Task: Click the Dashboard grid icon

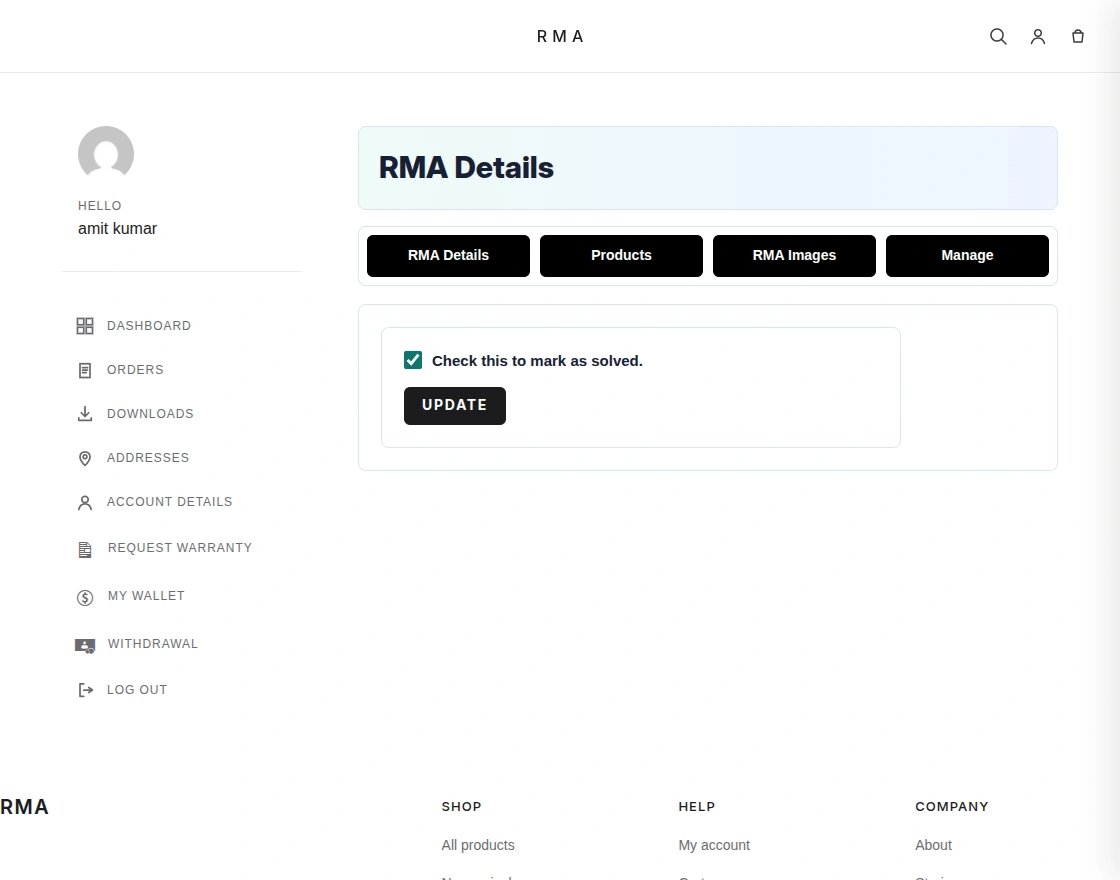Action: click(x=85, y=326)
